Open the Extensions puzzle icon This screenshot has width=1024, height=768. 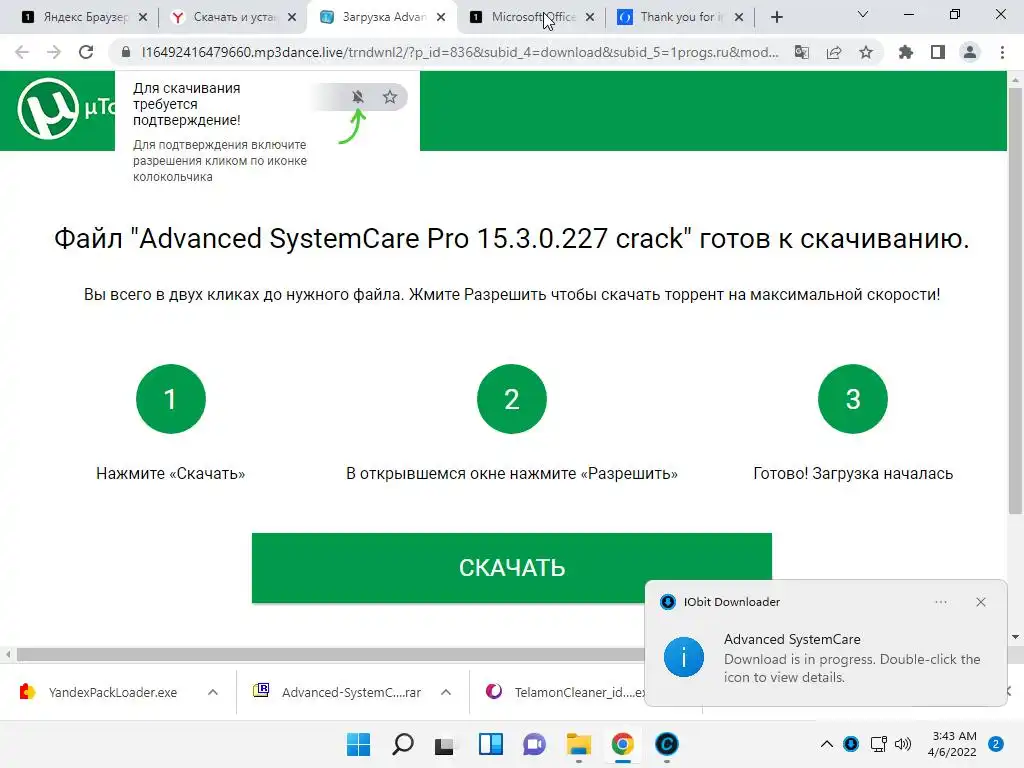pos(906,52)
